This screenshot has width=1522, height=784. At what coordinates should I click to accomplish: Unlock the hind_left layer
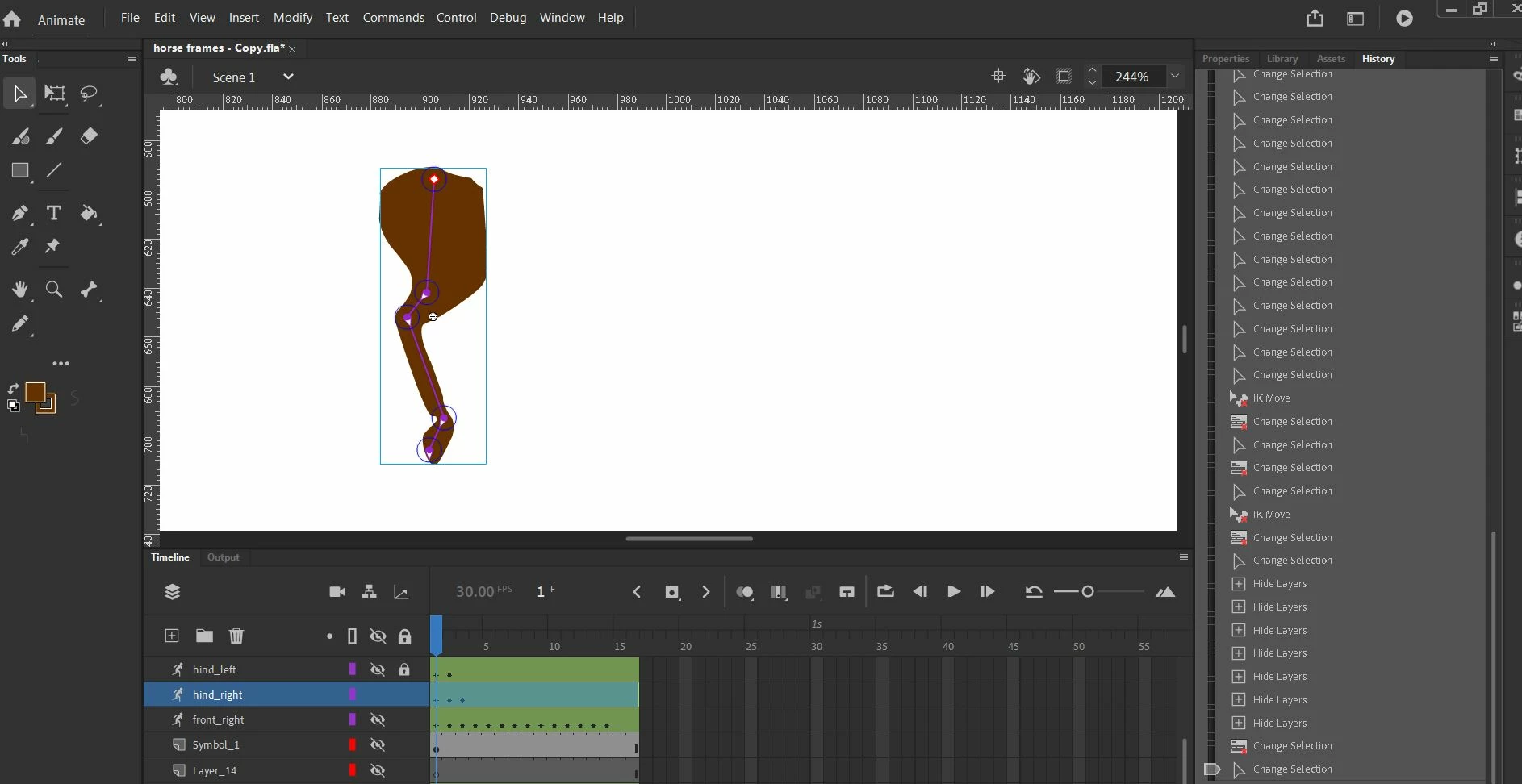[404, 669]
